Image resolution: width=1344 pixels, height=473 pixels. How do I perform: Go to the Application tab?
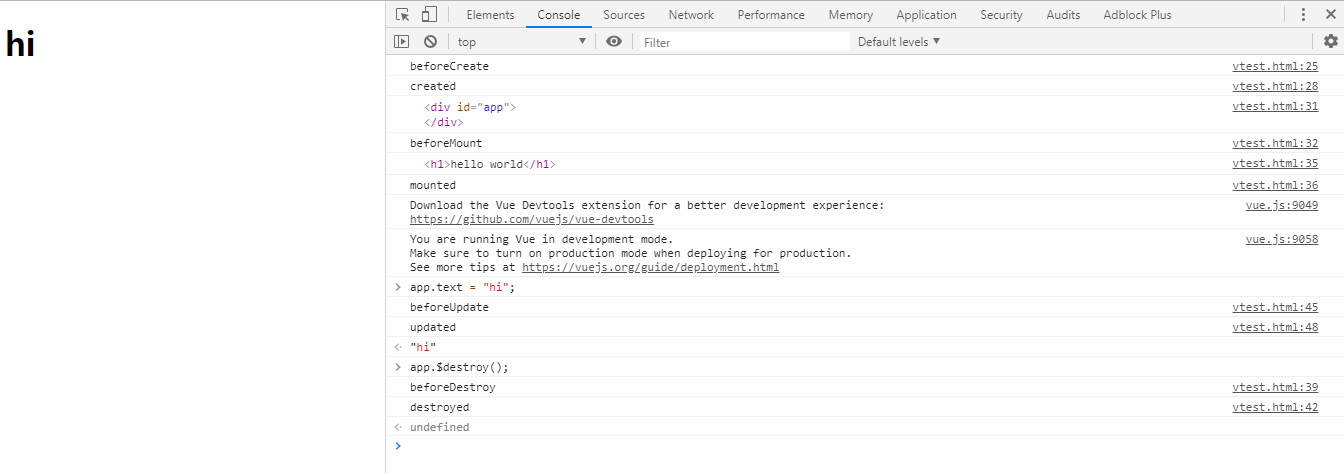926,14
